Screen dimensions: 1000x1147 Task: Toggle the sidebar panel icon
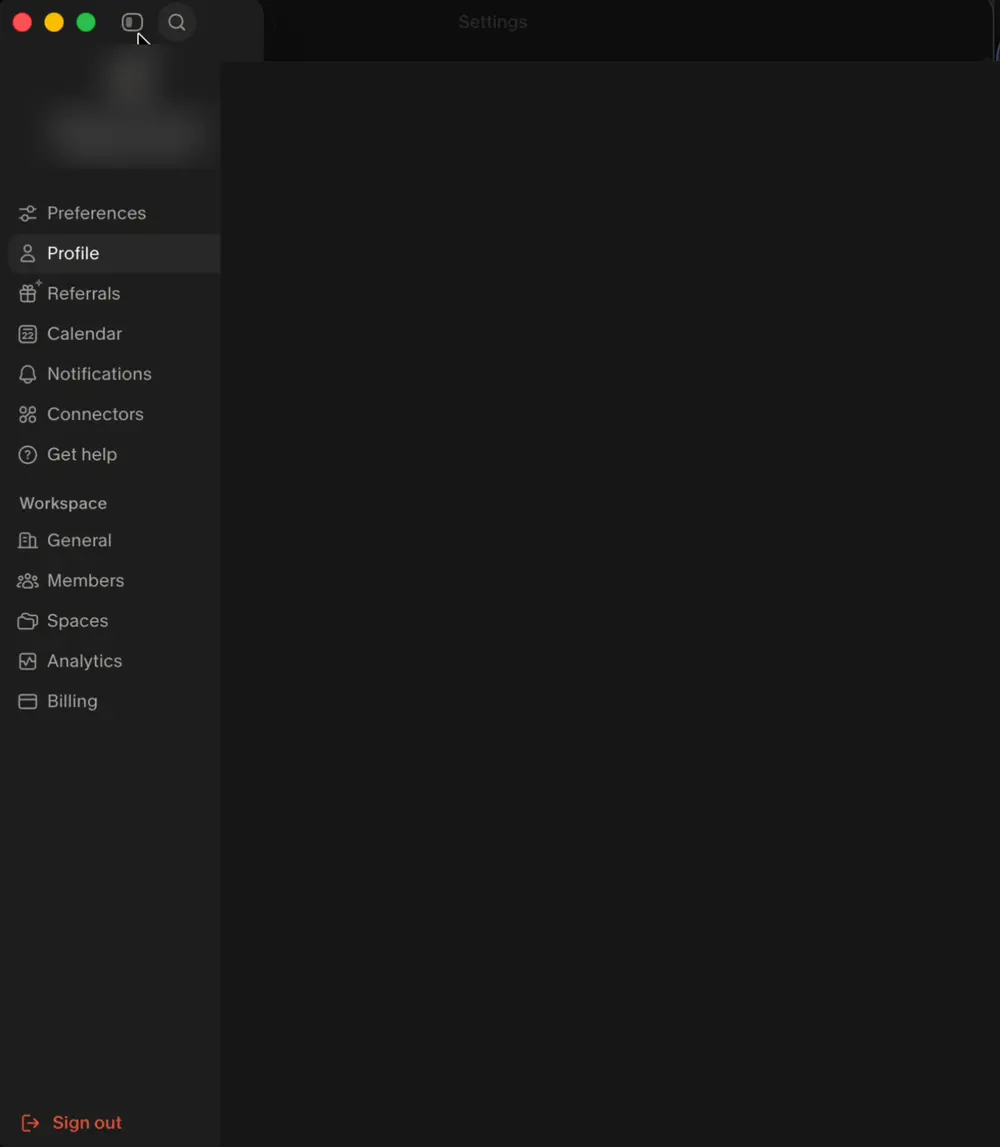pyautogui.click(x=132, y=23)
